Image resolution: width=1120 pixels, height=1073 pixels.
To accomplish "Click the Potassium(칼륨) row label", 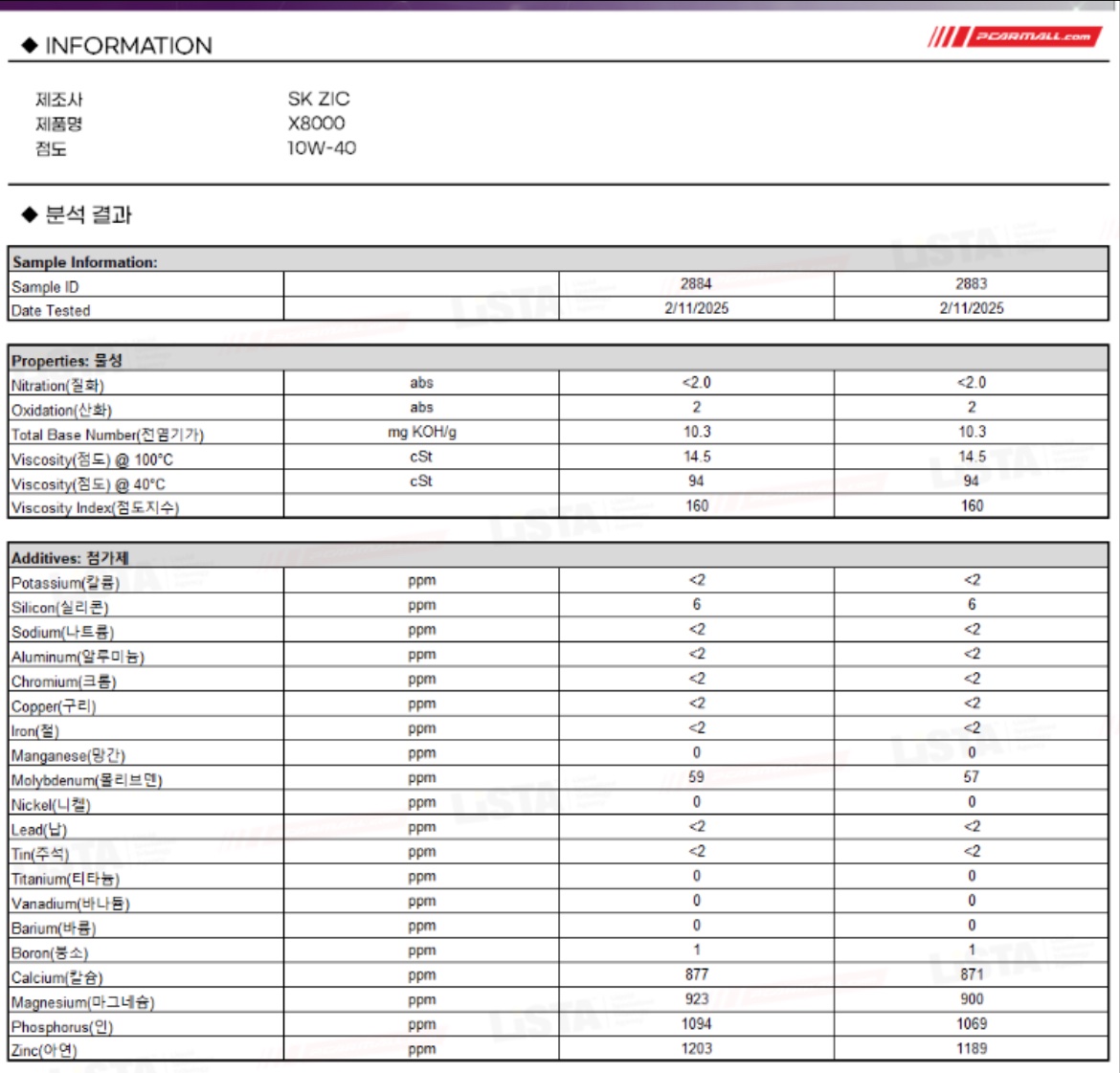I will point(65,583).
